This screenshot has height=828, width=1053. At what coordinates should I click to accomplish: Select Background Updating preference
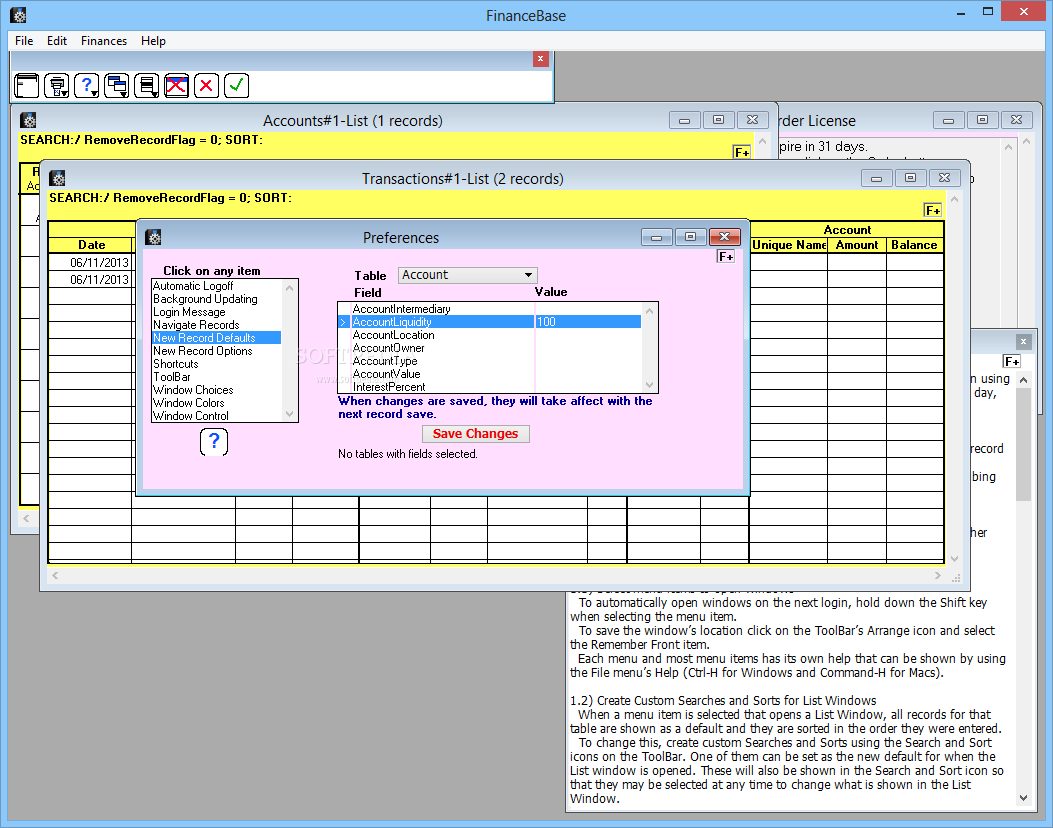tap(216, 299)
